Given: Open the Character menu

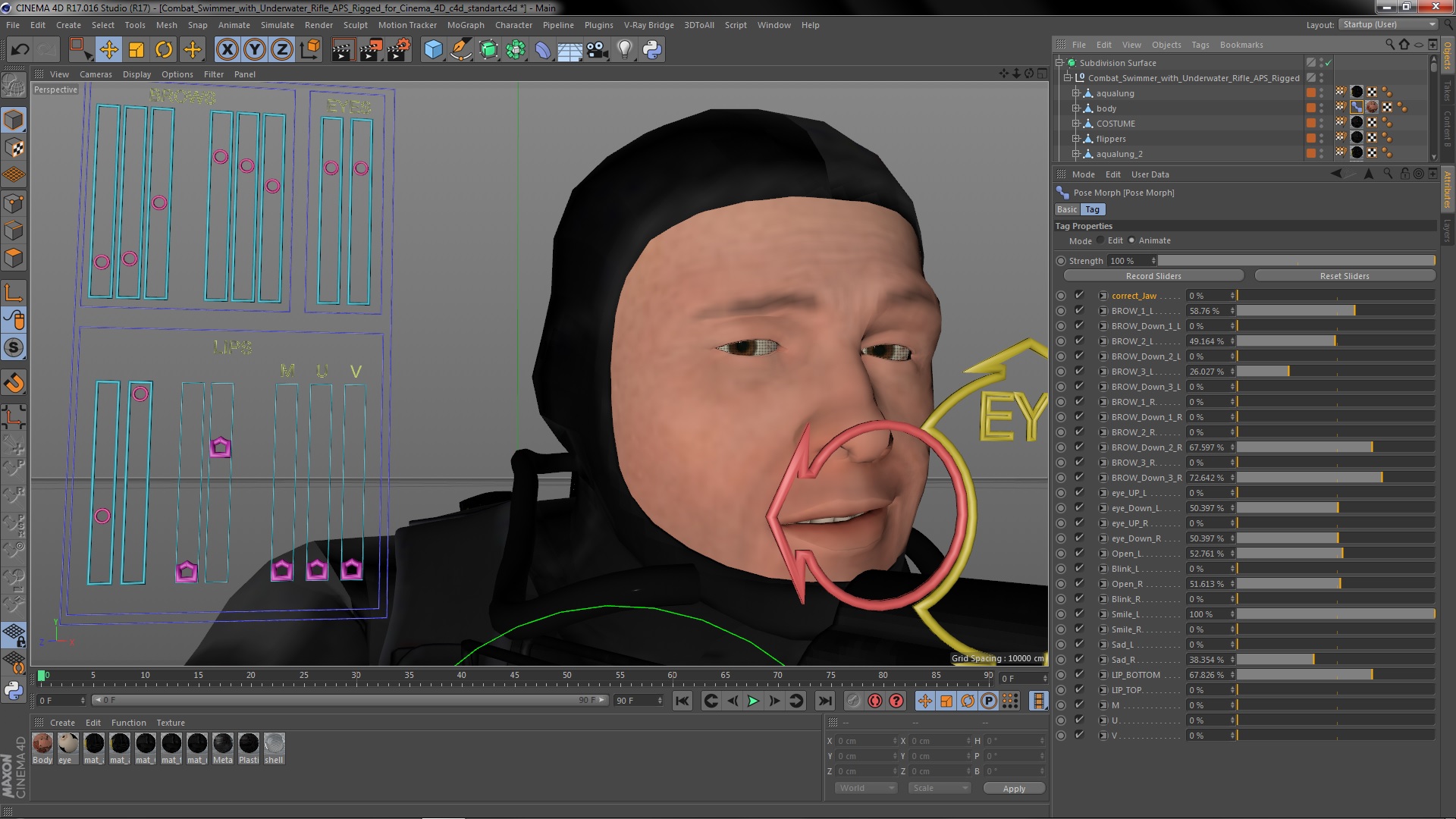Looking at the screenshot, I should (513, 25).
